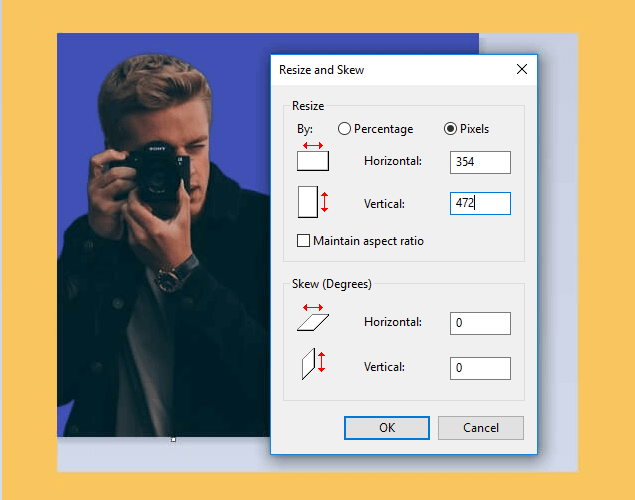Click the Skew Vertical degrees field

[480, 368]
